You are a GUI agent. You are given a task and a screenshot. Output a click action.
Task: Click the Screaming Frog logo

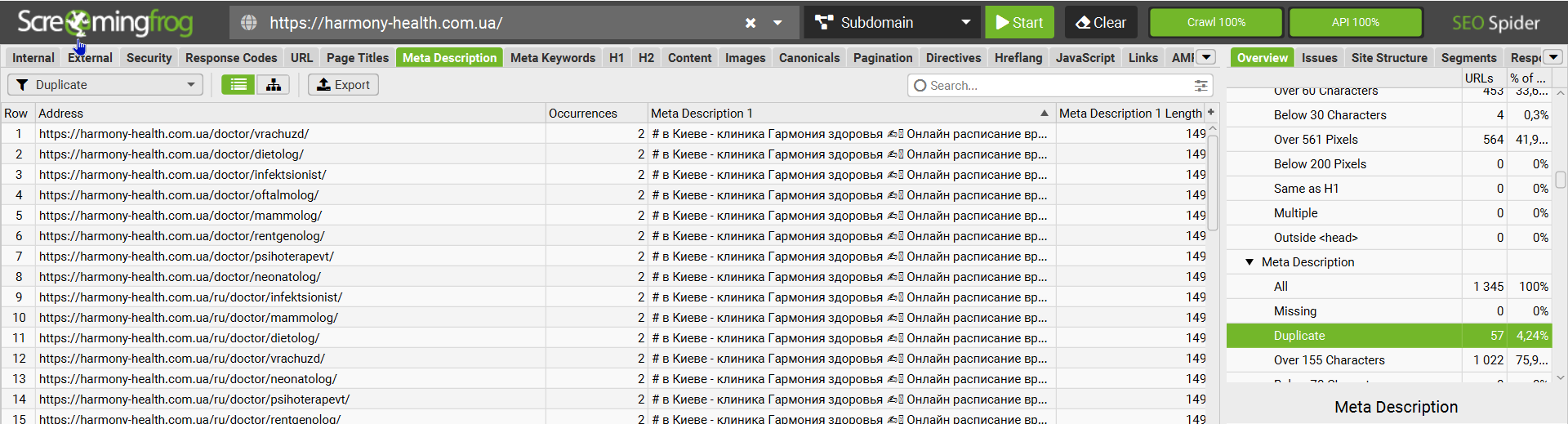coord(105,23)
